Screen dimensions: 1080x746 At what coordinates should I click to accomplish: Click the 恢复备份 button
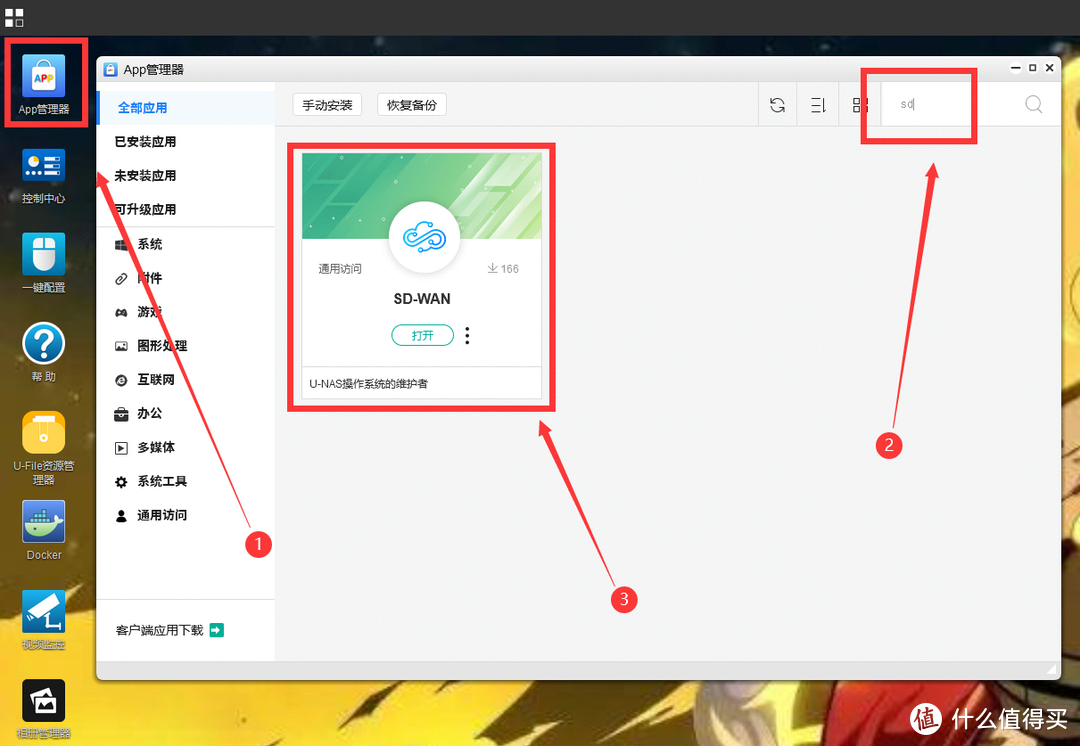(411, 103)
